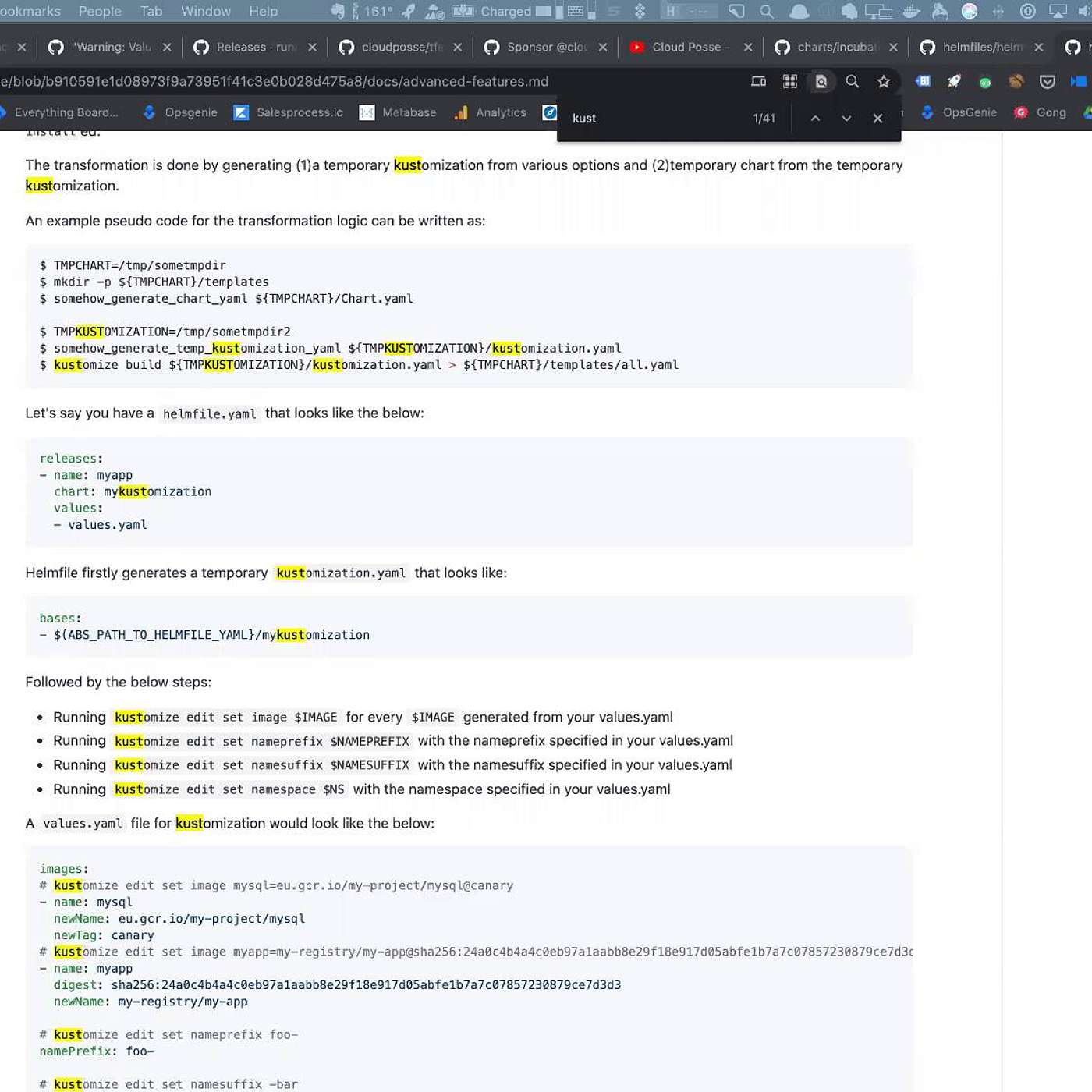The image size is (1092, 1092).
Task: Click the 'newTag: canary' code line
Action: point(104,935)
